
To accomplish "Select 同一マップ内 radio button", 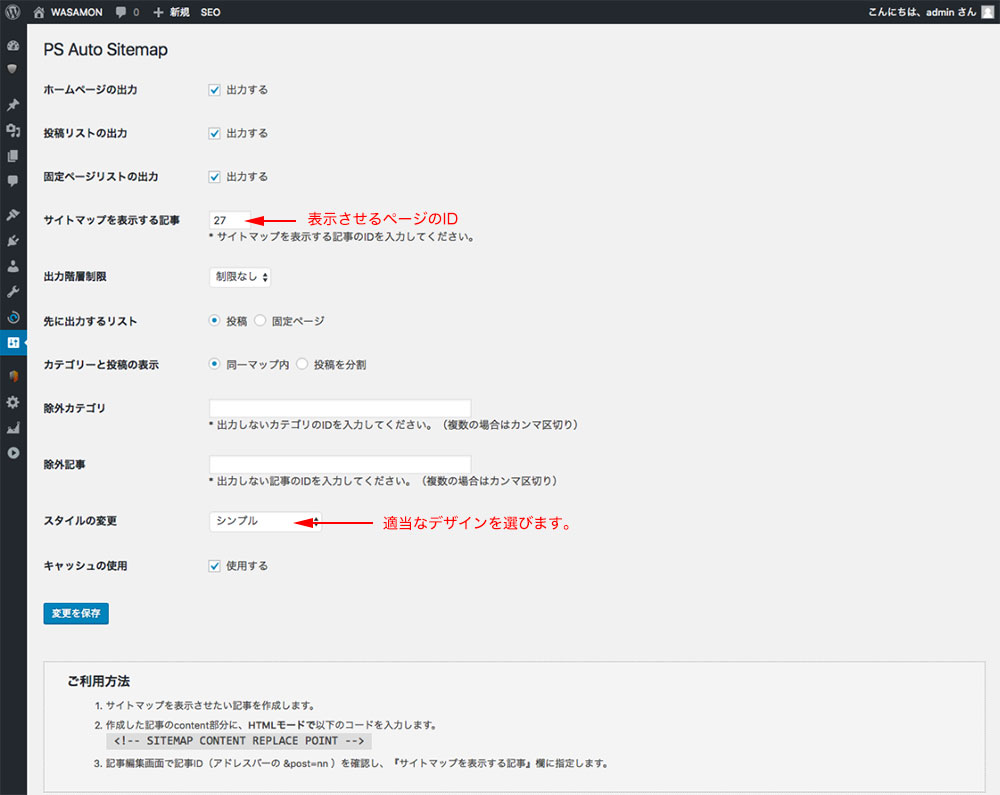I will pyautogui.click(x=214, y=364).
